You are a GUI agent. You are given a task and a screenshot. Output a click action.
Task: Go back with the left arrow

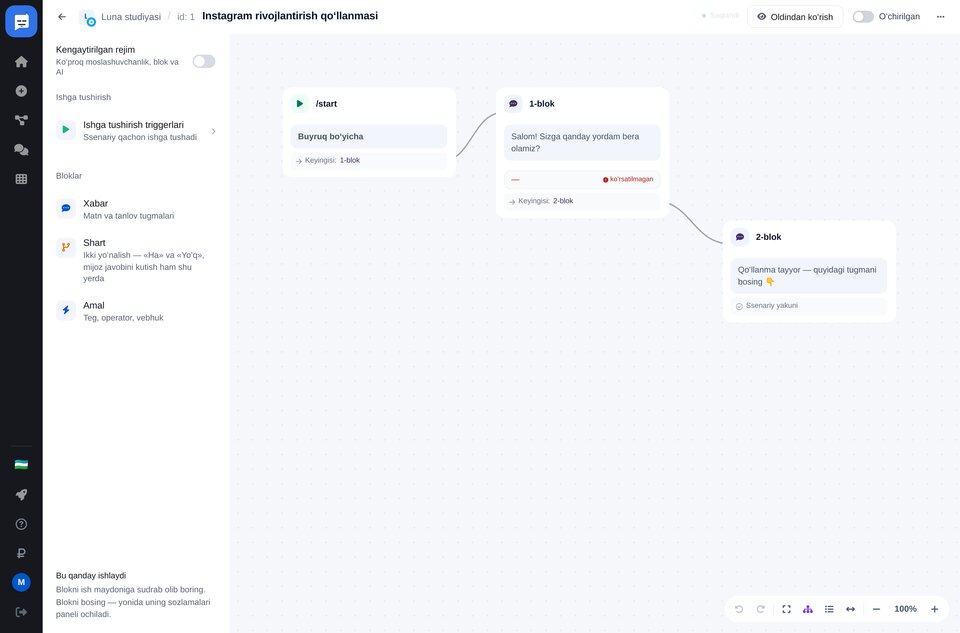pyautogui.click(x=62, y=17)
